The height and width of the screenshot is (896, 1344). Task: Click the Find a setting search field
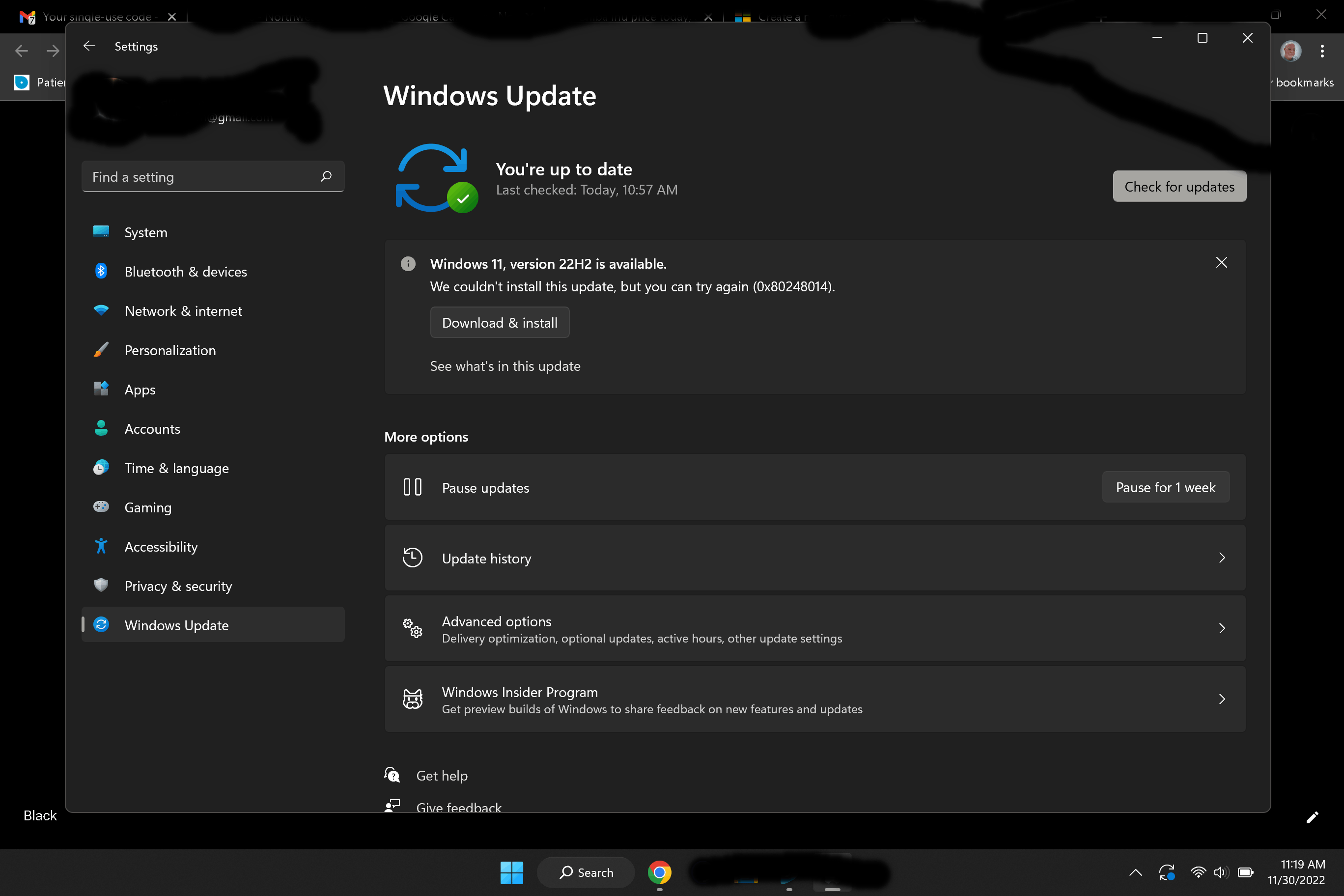pyautogui.click(x=203, y=176)
